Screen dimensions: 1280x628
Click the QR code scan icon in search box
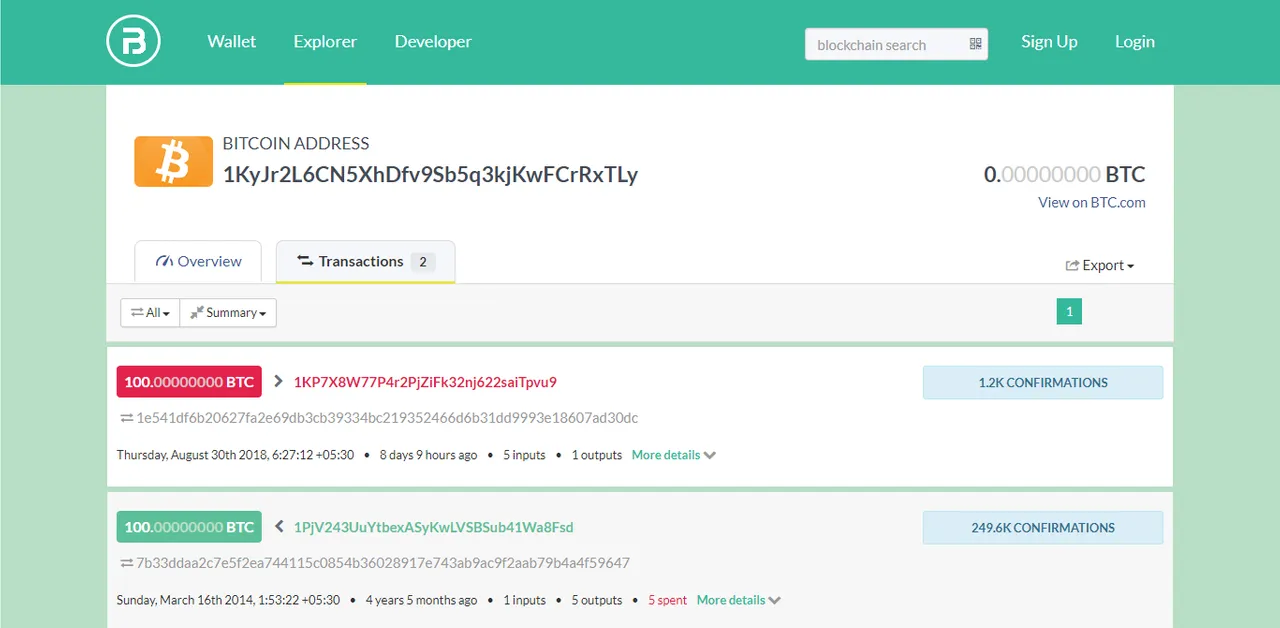click(x=975, y=44)
